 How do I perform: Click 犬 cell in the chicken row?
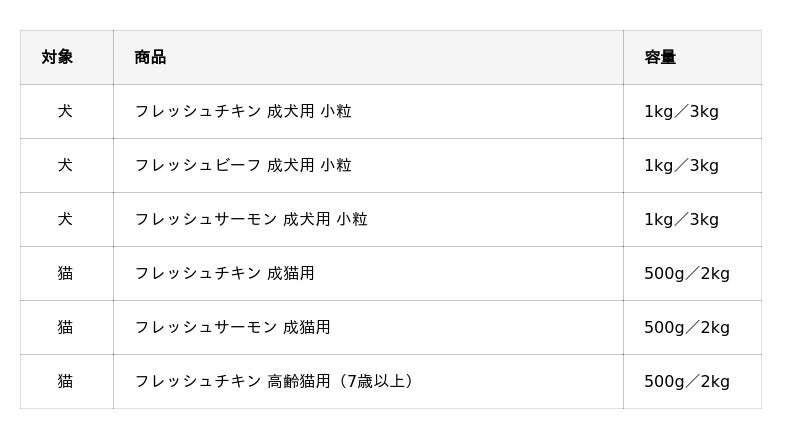click(x=67, y=111)
